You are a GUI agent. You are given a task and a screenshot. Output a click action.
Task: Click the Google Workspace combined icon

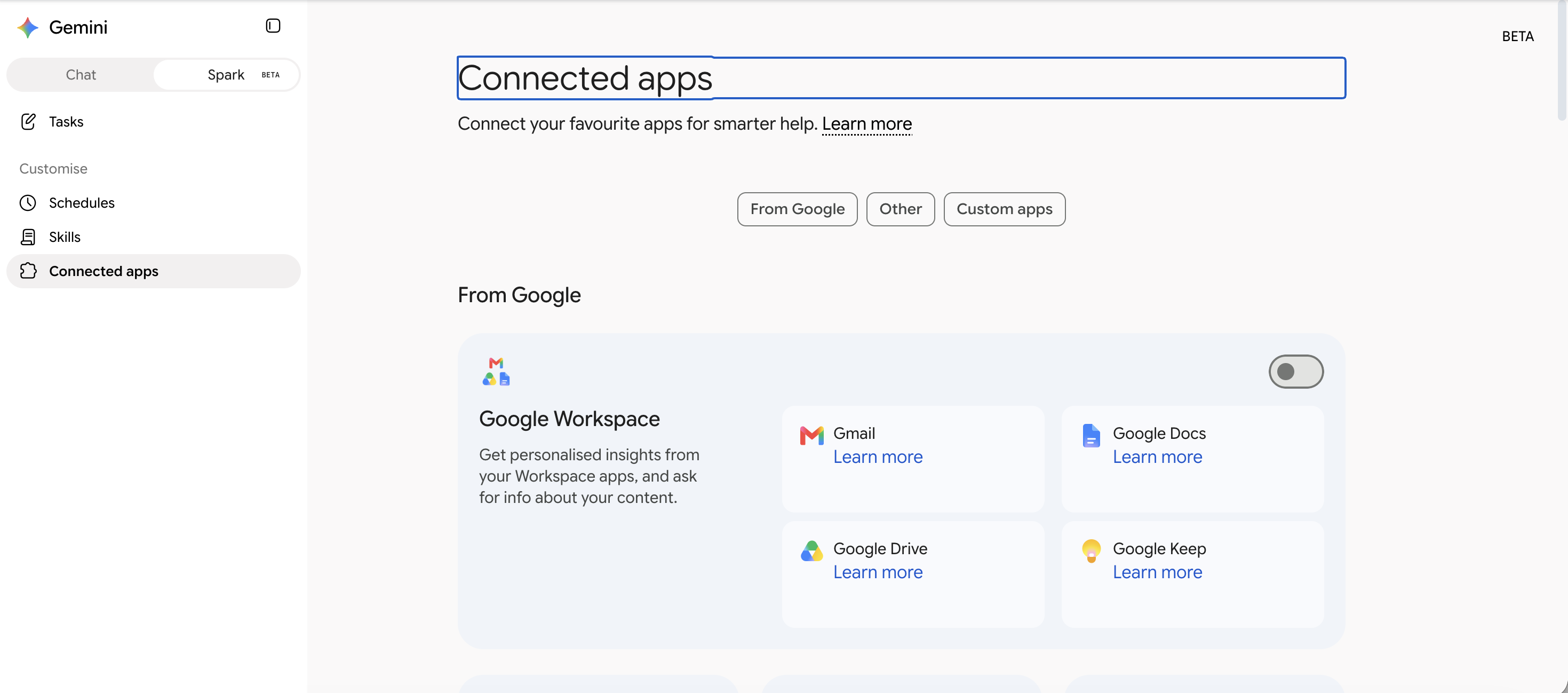pyautogui.click(x=496, y=372)
